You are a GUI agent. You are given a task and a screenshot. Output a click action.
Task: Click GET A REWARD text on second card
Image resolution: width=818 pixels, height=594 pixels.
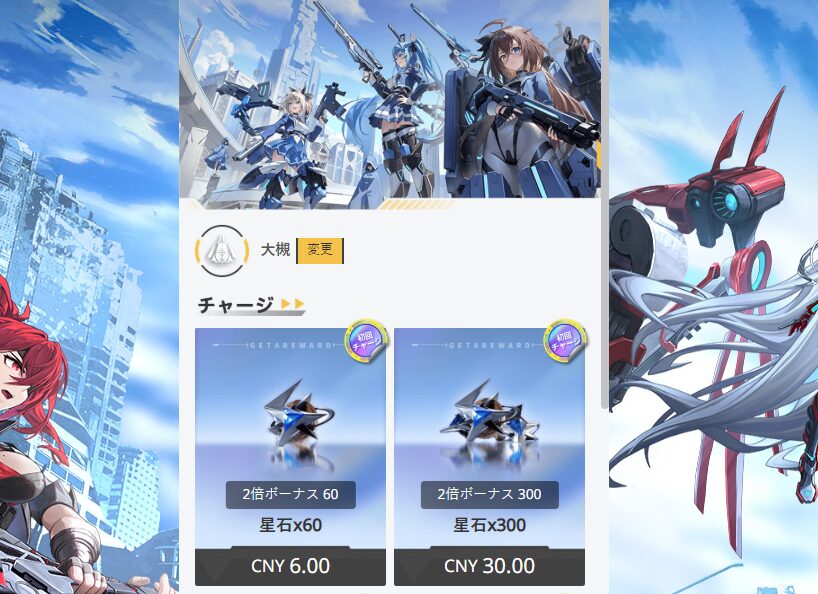pyautogui.click(x=489, y=345)
